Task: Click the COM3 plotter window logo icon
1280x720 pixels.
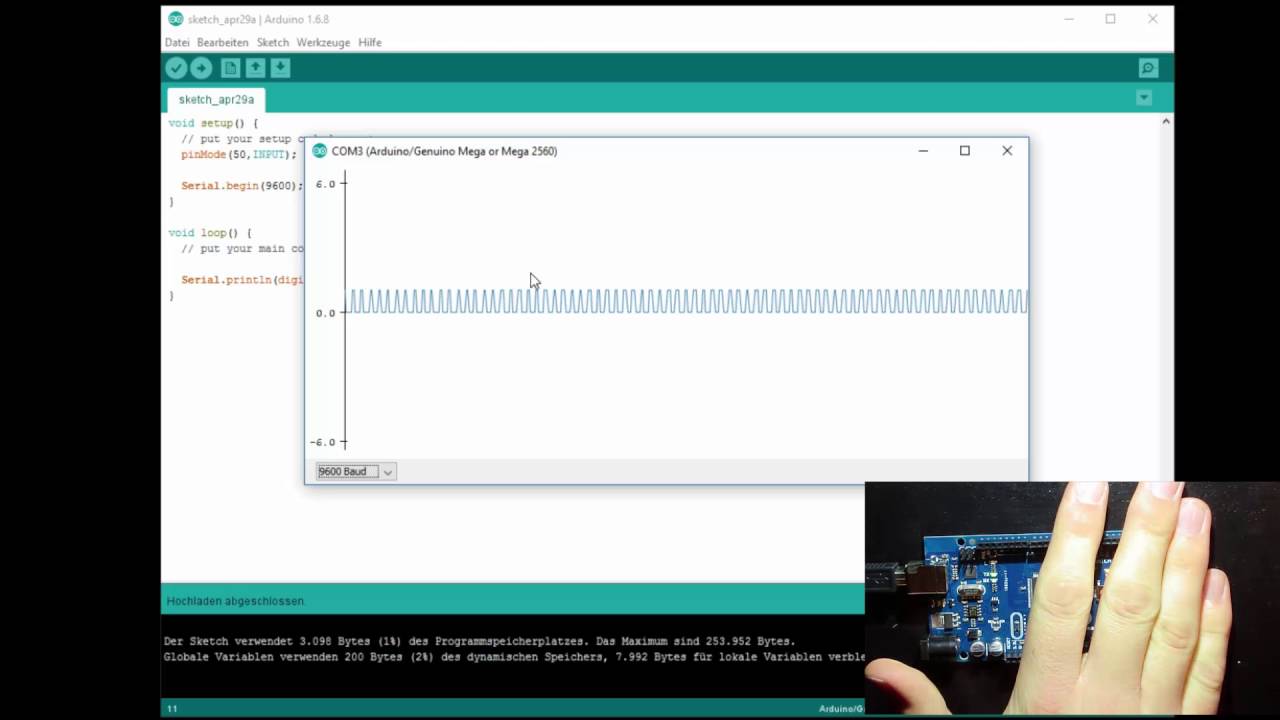Action: tap(320, 151)
